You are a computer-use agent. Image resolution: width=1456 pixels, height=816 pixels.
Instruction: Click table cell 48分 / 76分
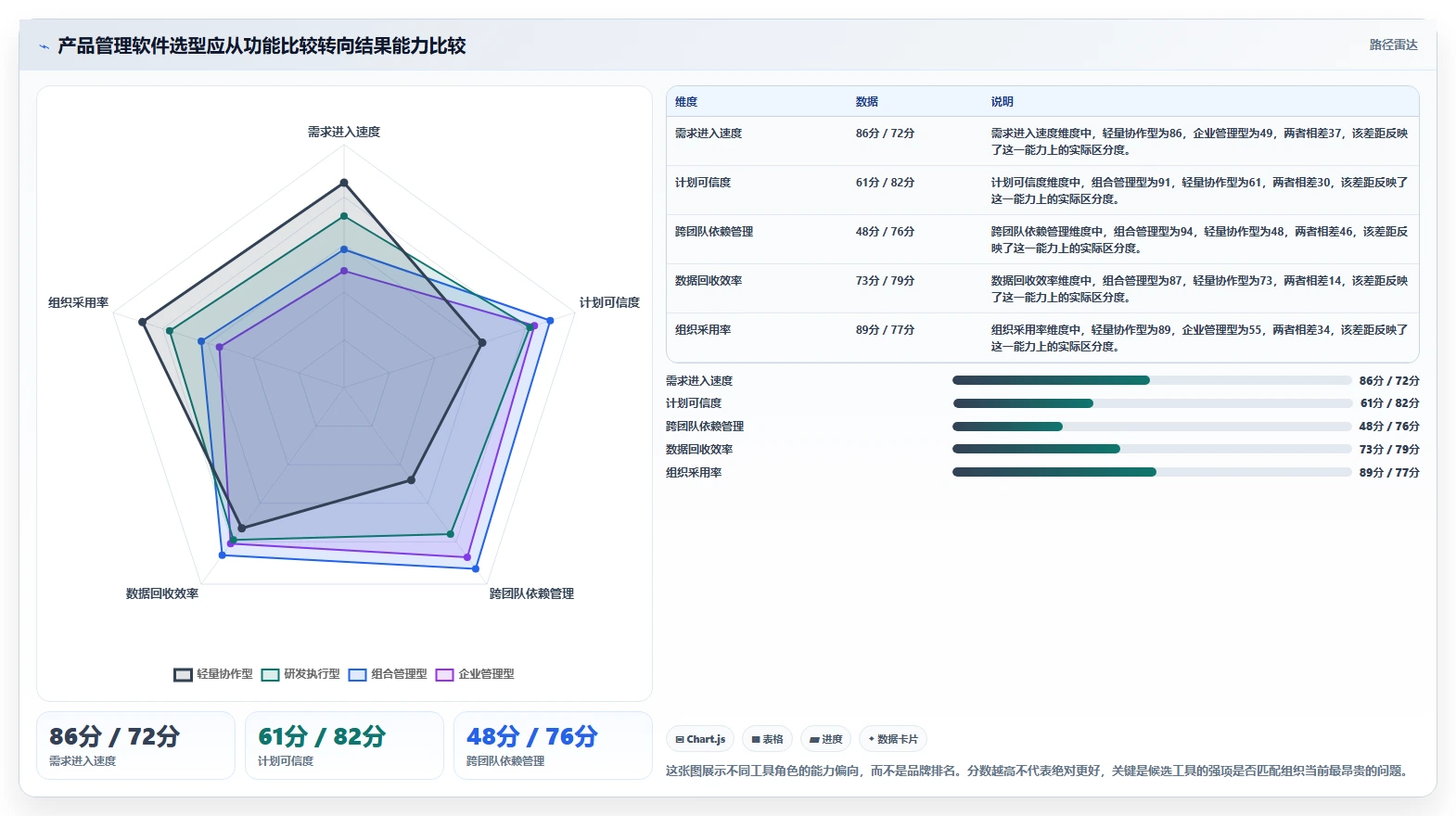(x=885, y=232)
